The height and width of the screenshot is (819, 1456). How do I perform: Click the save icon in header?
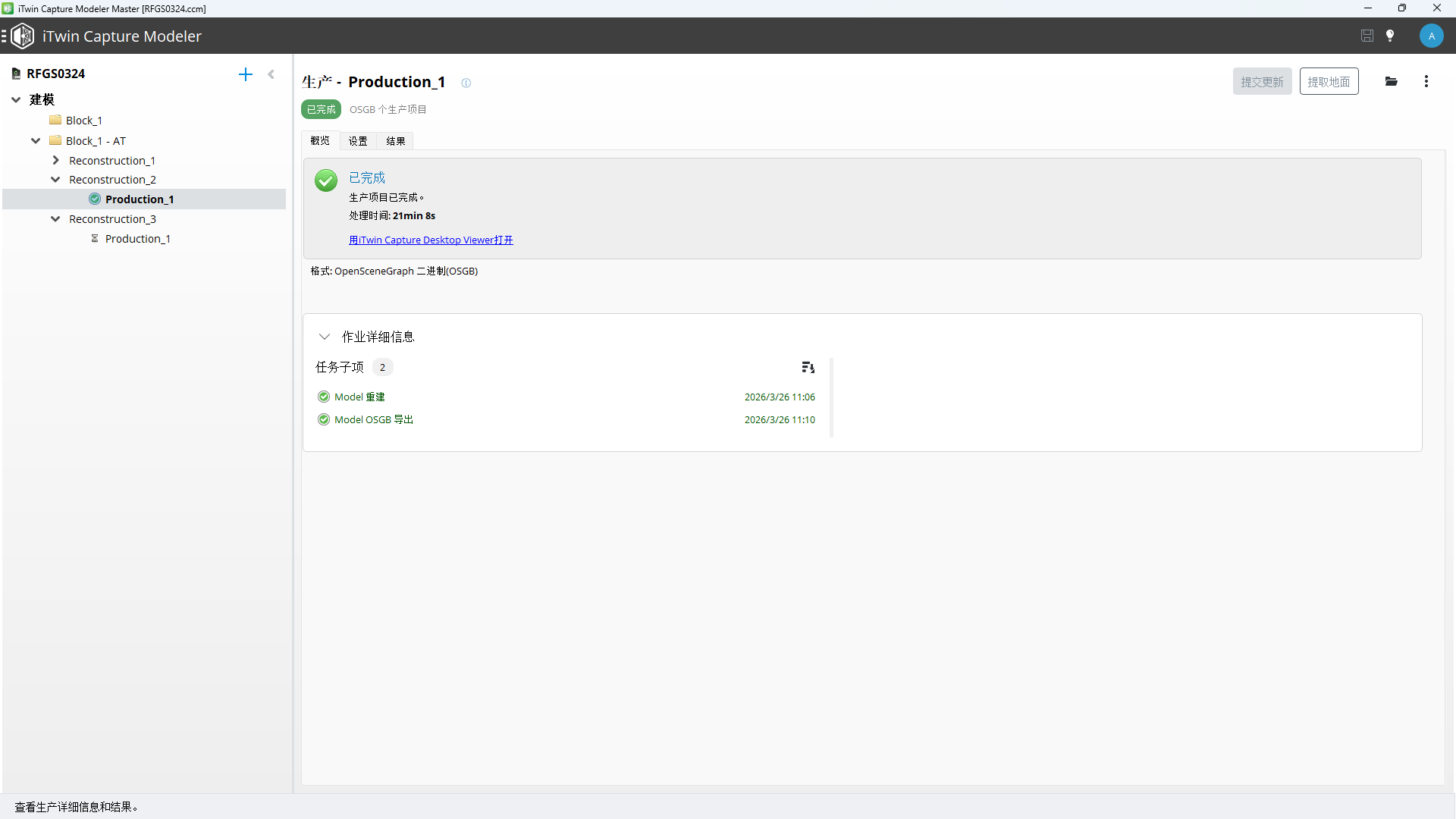pyautogui.click(x=1367, y=36)
